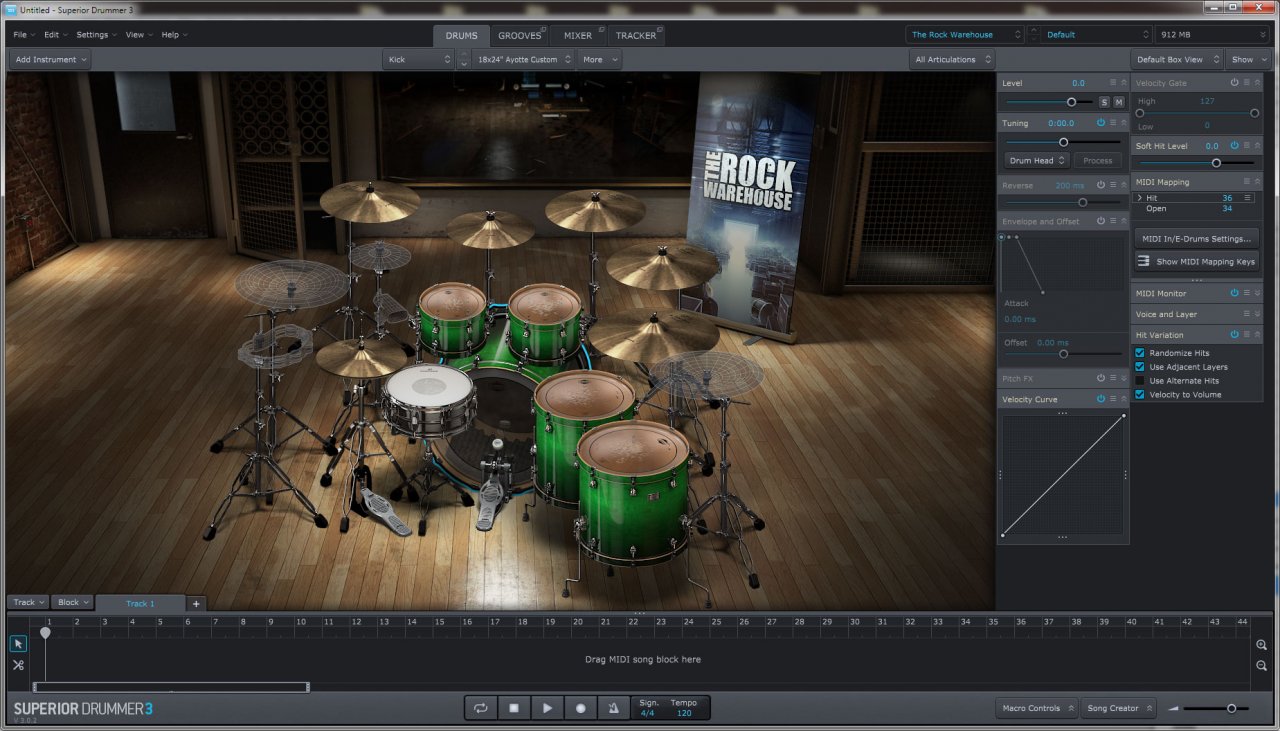Click MIDI In/E-Drums Settings button
The height and width of the screenshot is (731, 1280).
[1197, 239]
